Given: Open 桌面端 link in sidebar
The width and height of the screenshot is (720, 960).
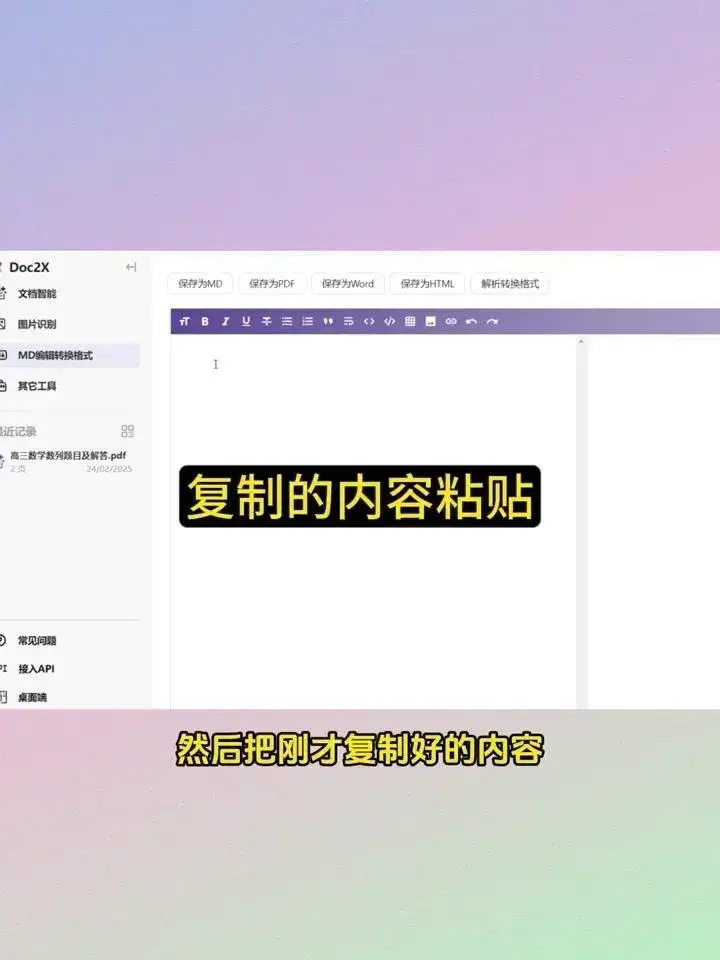Looking at the screenshot, I should [32, 697].
